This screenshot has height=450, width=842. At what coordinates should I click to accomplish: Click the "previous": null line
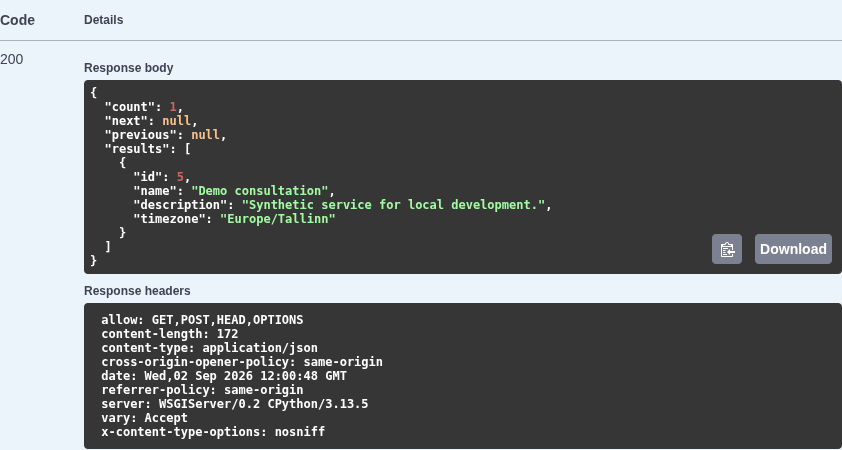(x=165, y=135)
